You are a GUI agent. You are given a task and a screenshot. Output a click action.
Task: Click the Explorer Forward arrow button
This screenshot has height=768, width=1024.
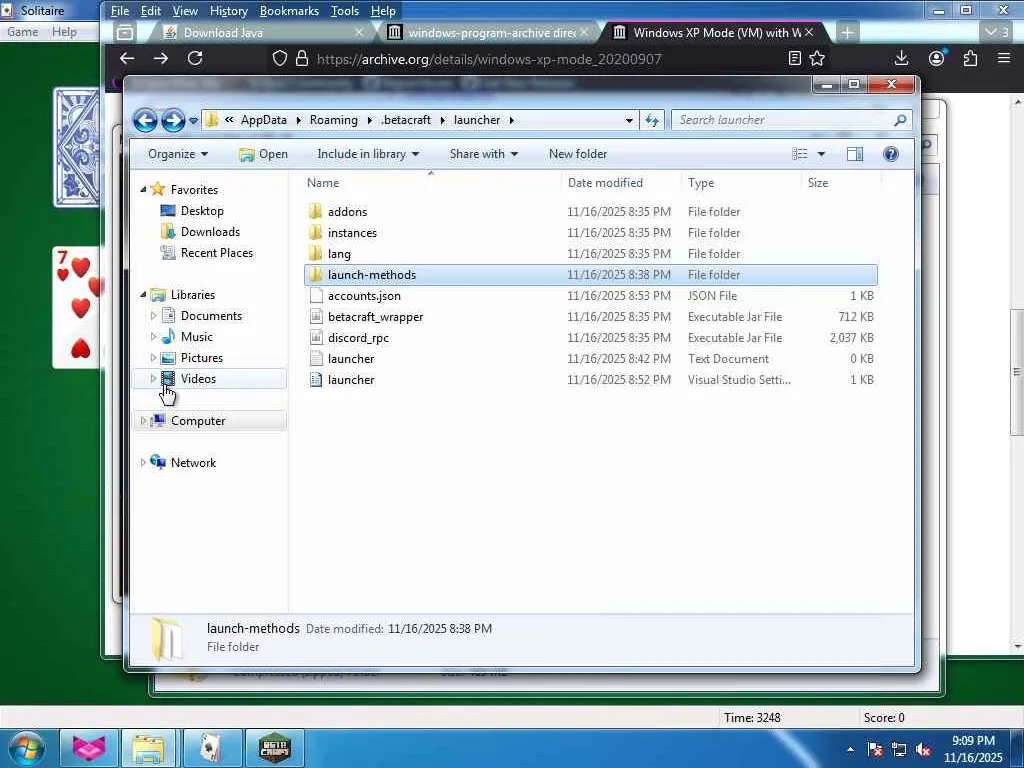tap(172, 120)
